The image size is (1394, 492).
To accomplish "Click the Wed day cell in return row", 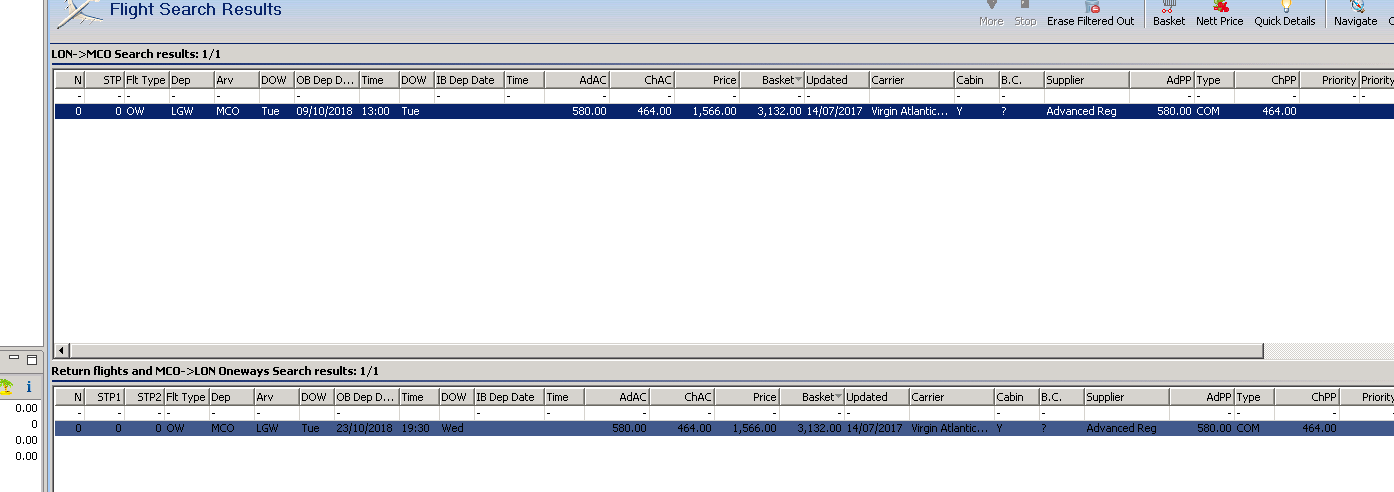I will [x=456, y=428].
